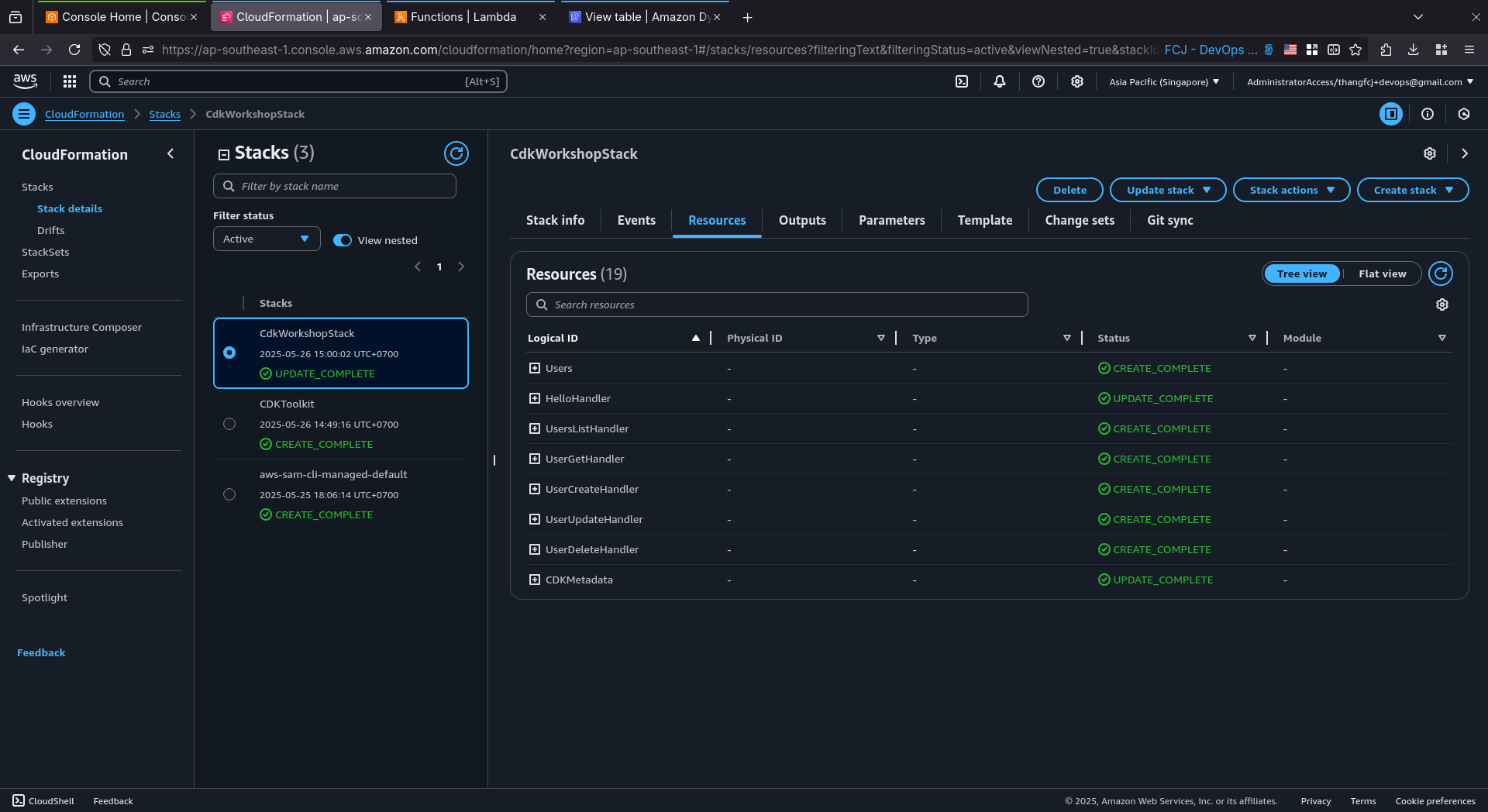Image resolution: width=1488 pixels, height=812 pixels.
Task: Switch to the Stack info tab
Action: [555, 220]
